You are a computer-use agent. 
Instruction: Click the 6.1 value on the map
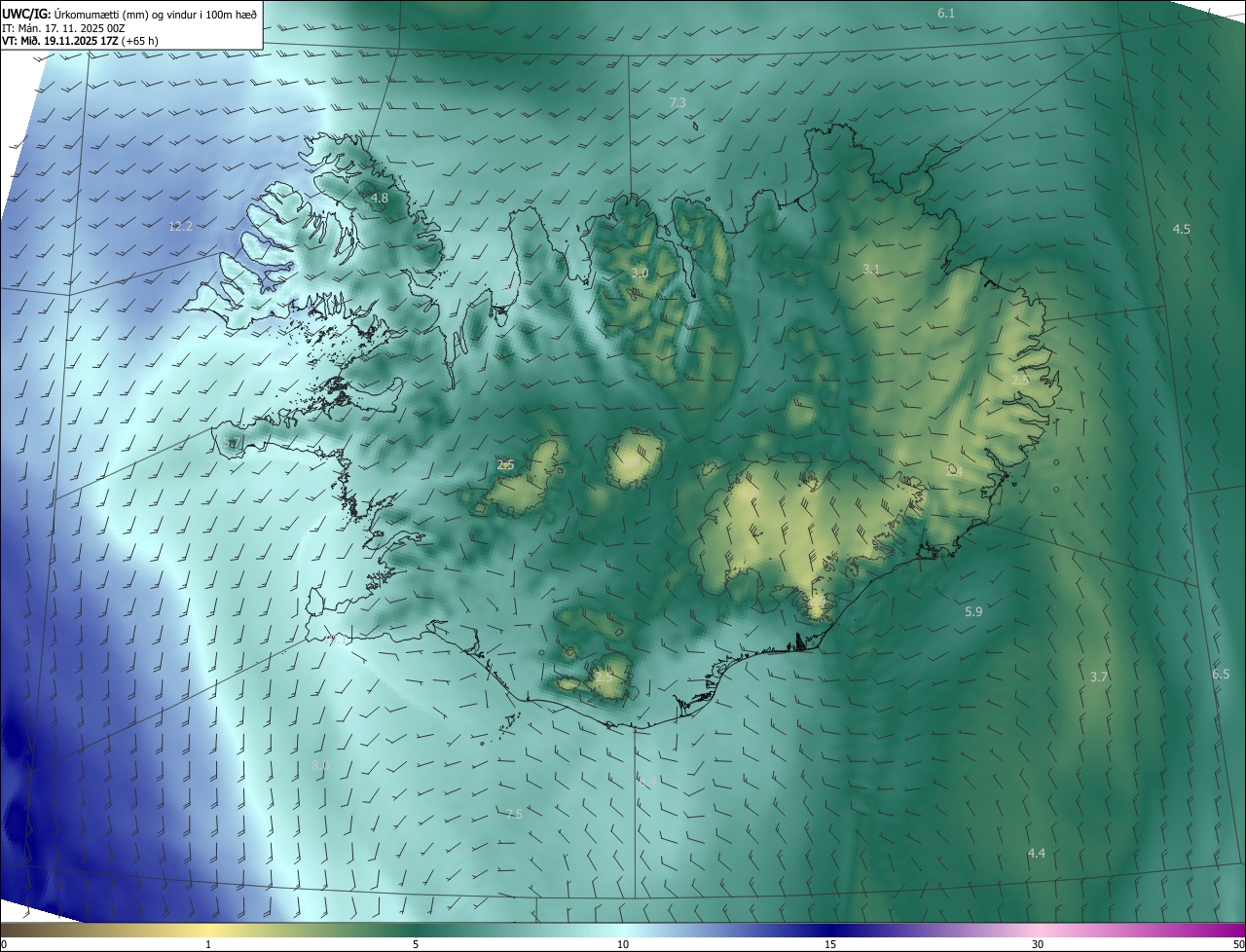point(946,13)
